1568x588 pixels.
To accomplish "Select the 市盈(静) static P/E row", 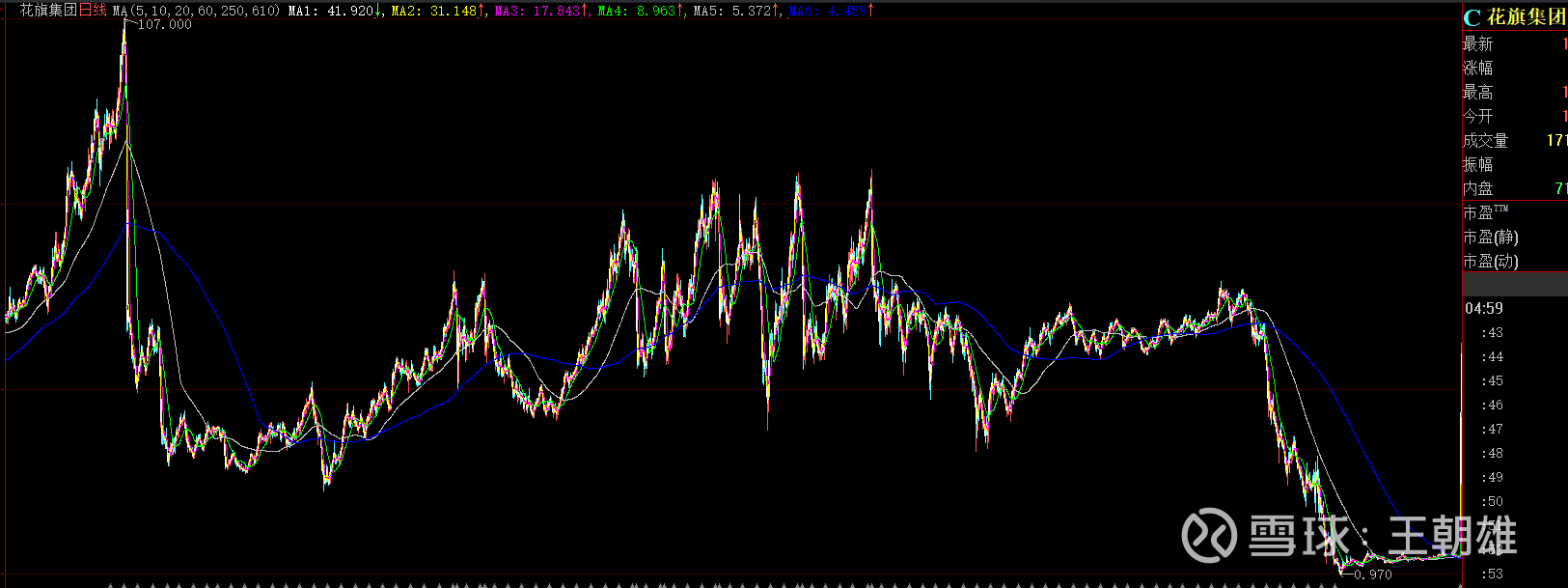I will pos(1490,238).
